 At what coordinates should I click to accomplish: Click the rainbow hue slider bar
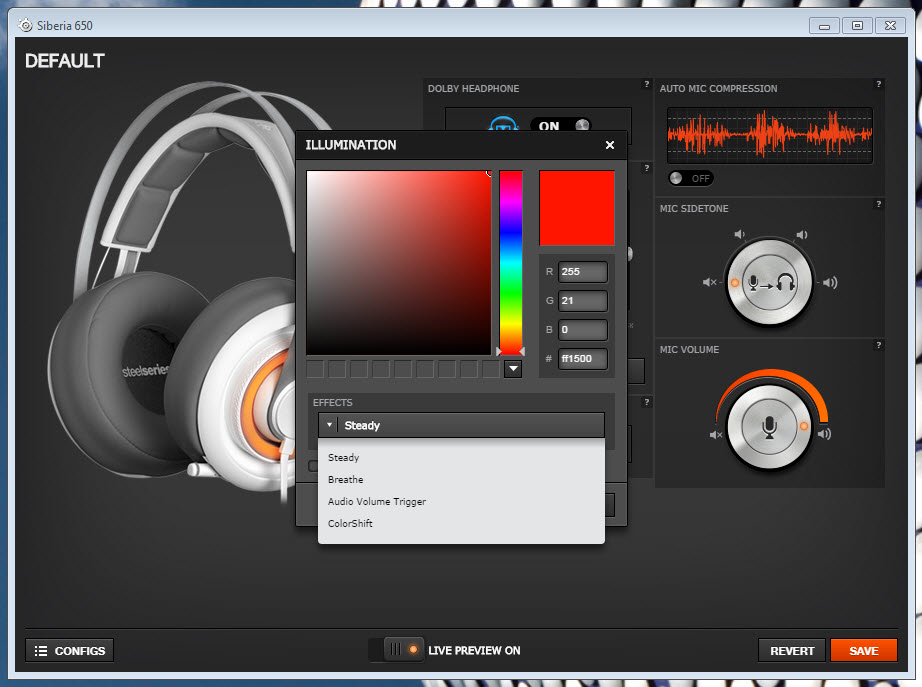(510, 262)
